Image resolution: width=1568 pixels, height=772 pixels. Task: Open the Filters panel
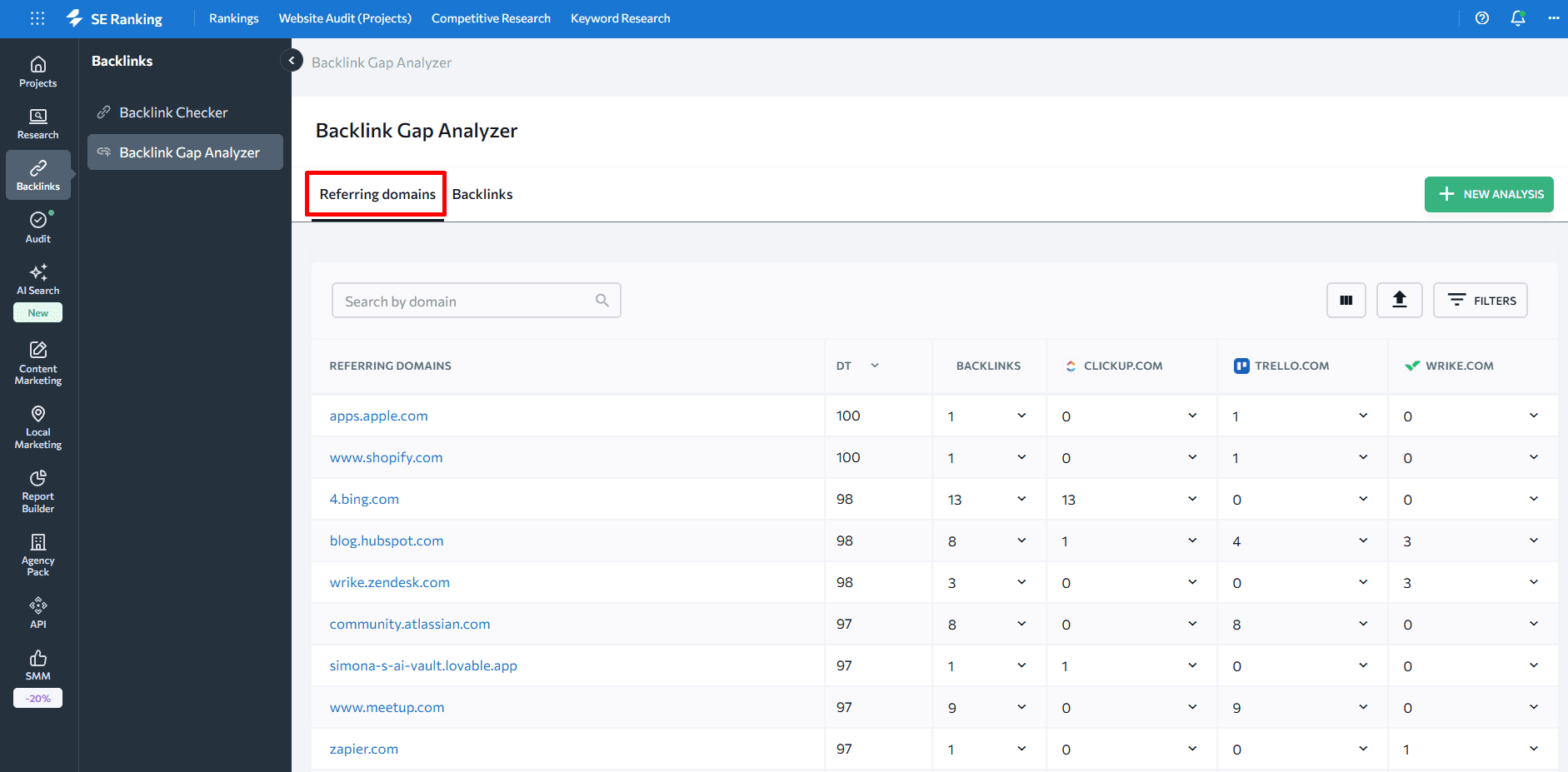tap(1481, 301)
